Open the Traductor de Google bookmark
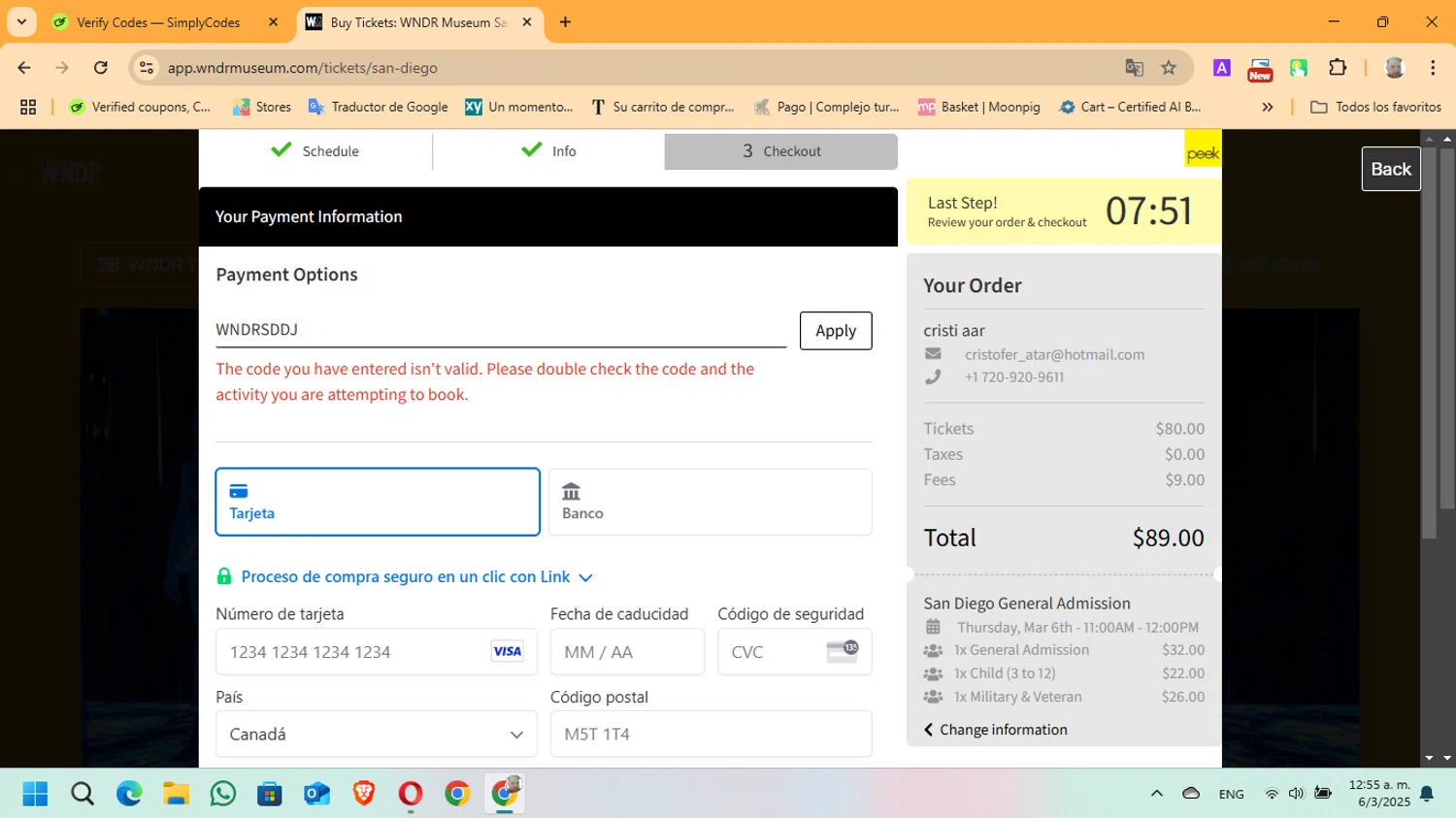Screen dimensions: 1456x818 [x=378, y=107]
